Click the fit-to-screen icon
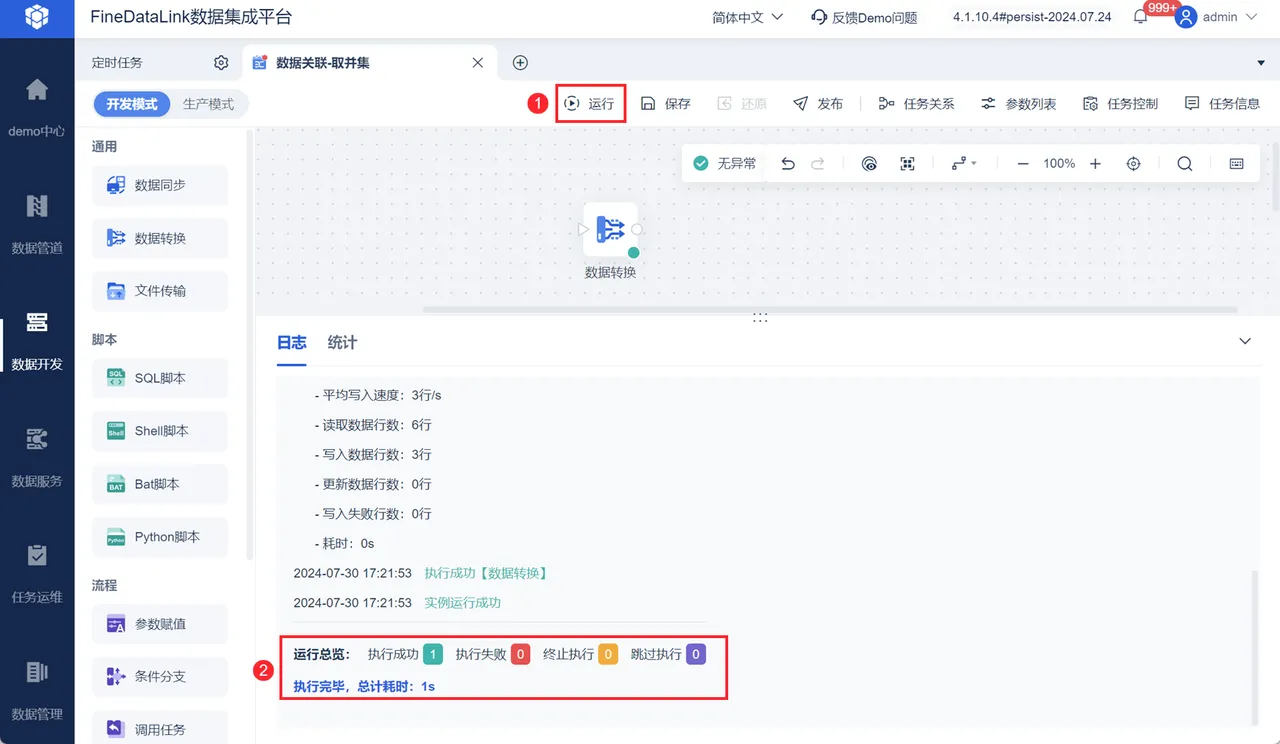 (x=907, y=163)
